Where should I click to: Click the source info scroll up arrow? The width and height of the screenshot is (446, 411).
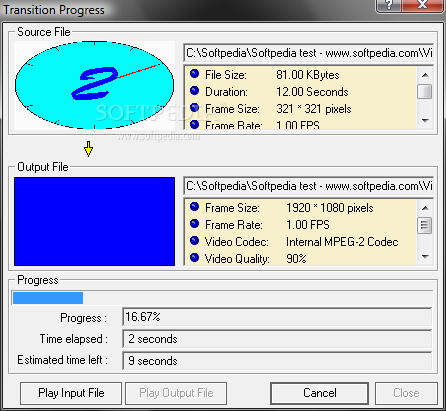[425, 75]
